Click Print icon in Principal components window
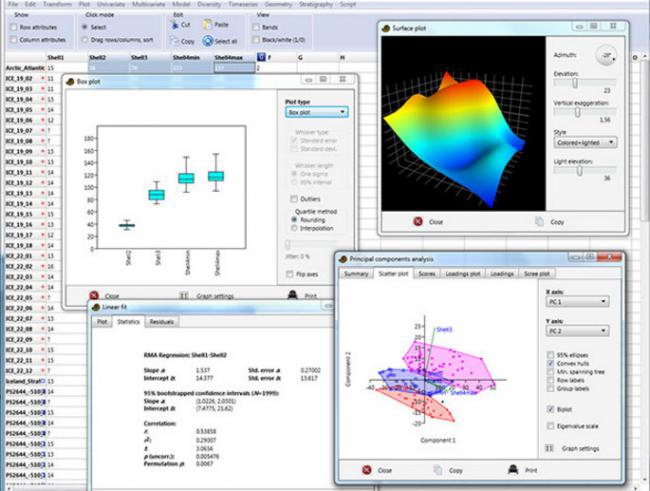The width and height of the screenshot is (650, 491). pos(513,470)
